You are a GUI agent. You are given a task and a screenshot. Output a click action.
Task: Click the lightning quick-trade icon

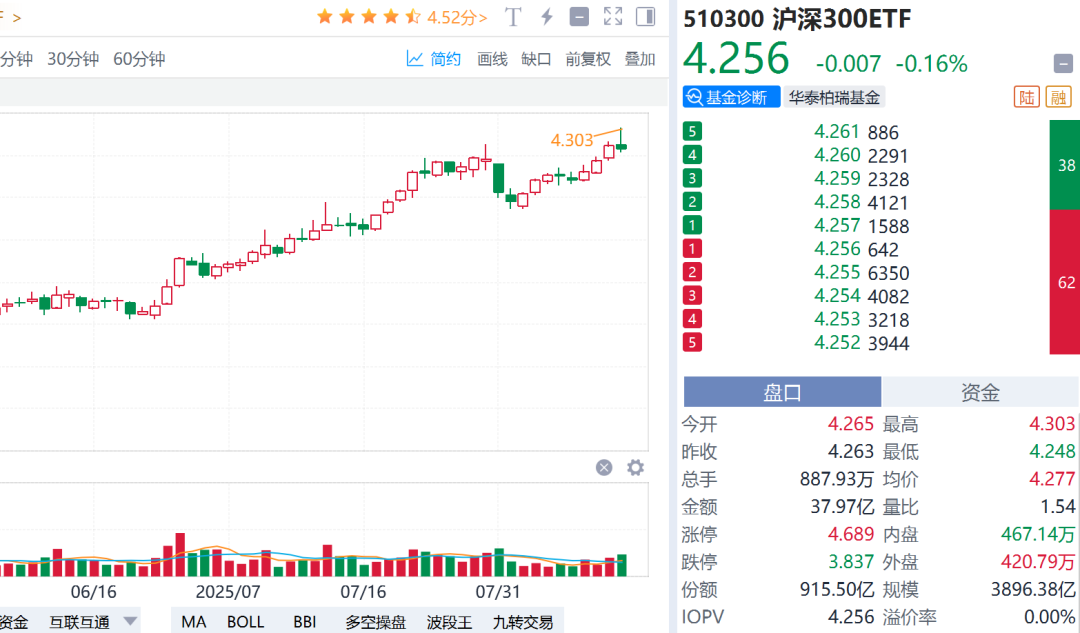[545, 17]
